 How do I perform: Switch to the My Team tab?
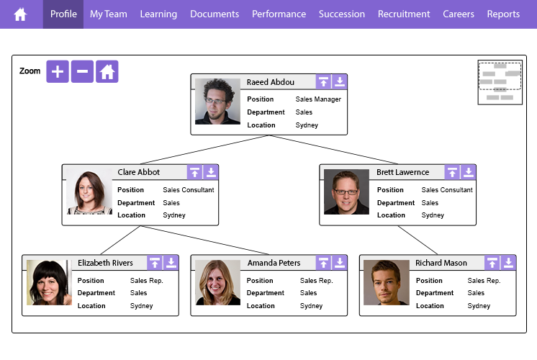[108, 14]
